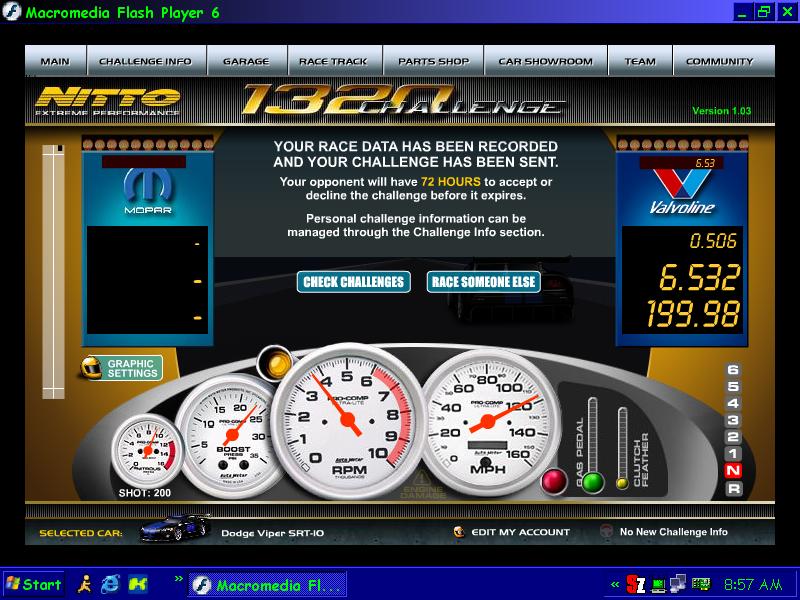Click the engine damage warning icon
Screen dimensions: 800x600
pyautogui.click(x=422, y=485)
